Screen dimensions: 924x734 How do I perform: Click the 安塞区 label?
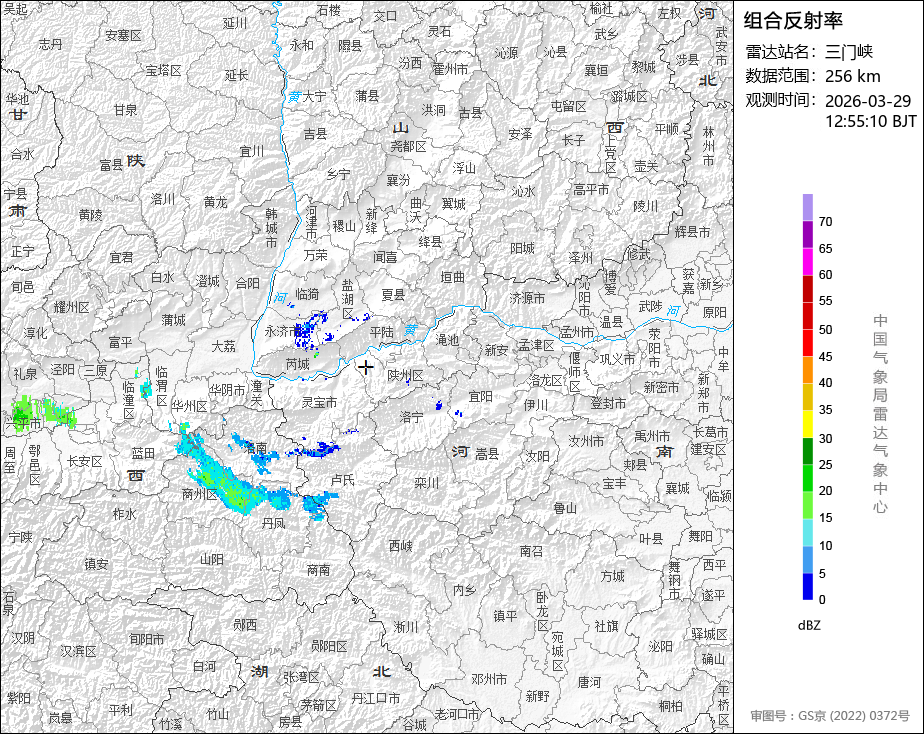[123, 35]
